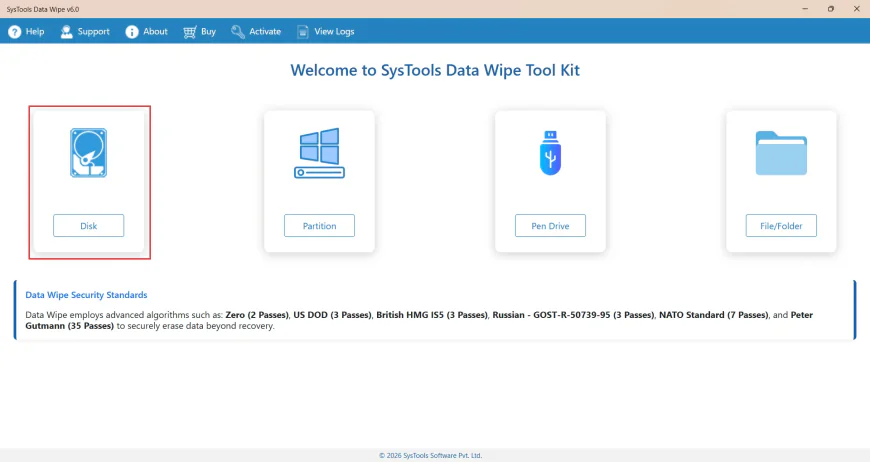Click the SysTools copyright footer text

[x=431, y=455]
